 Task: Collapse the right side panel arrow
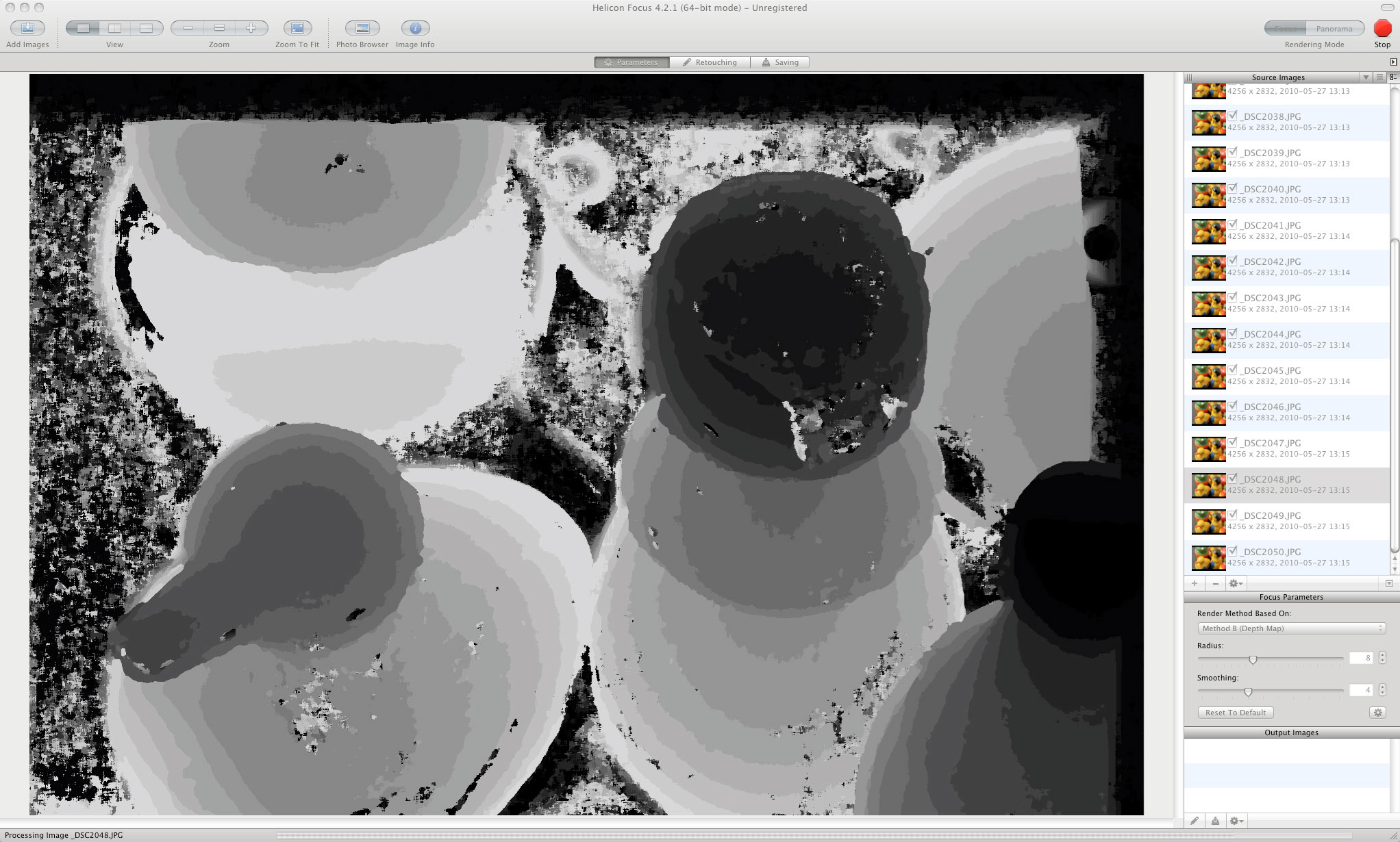pos(1393,62)
